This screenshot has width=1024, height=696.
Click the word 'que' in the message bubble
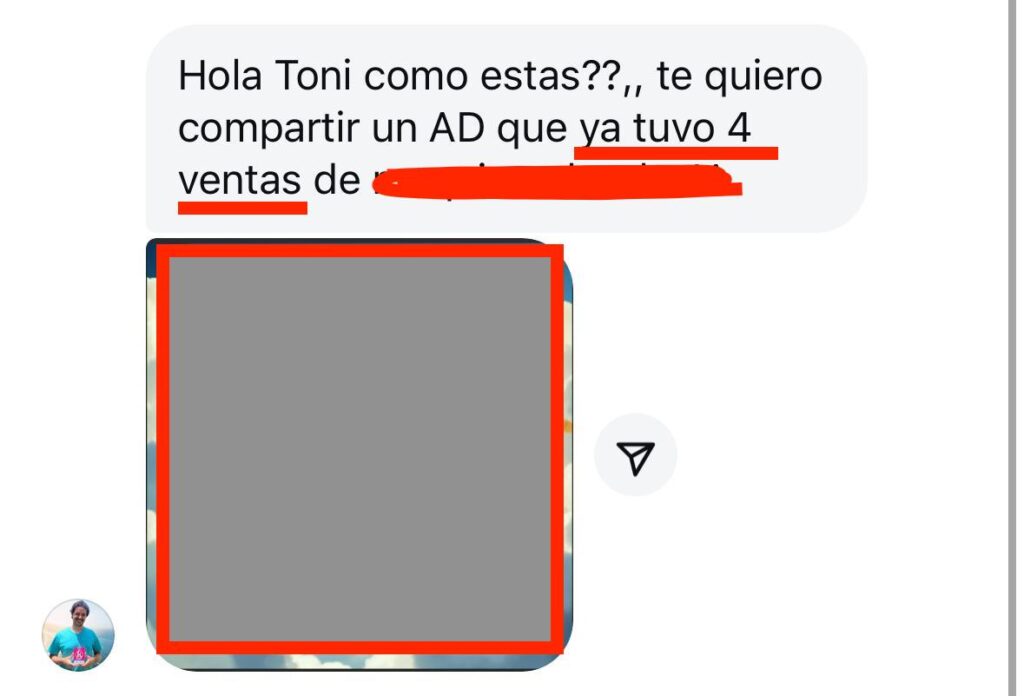point(532,131)
